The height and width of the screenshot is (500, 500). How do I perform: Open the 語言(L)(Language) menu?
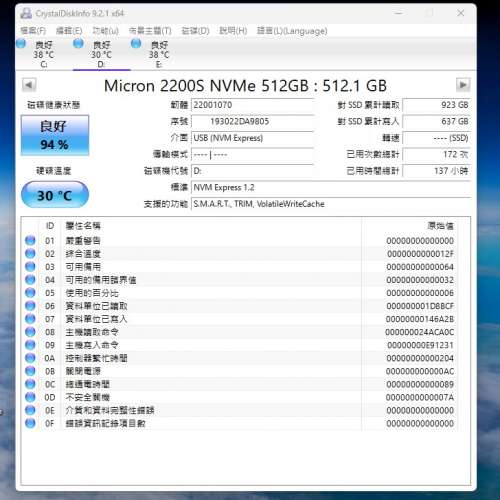[x=292, y=31]
